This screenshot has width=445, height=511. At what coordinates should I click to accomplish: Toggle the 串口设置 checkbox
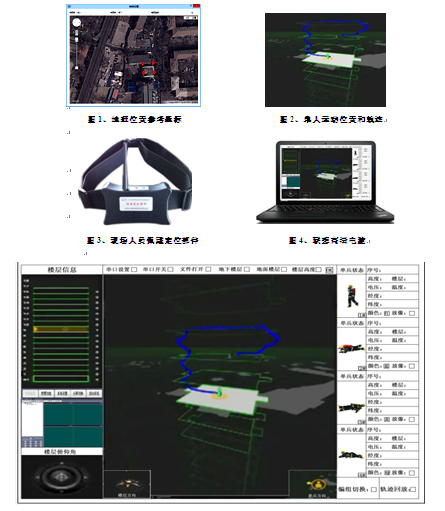[x=134, y=269]
